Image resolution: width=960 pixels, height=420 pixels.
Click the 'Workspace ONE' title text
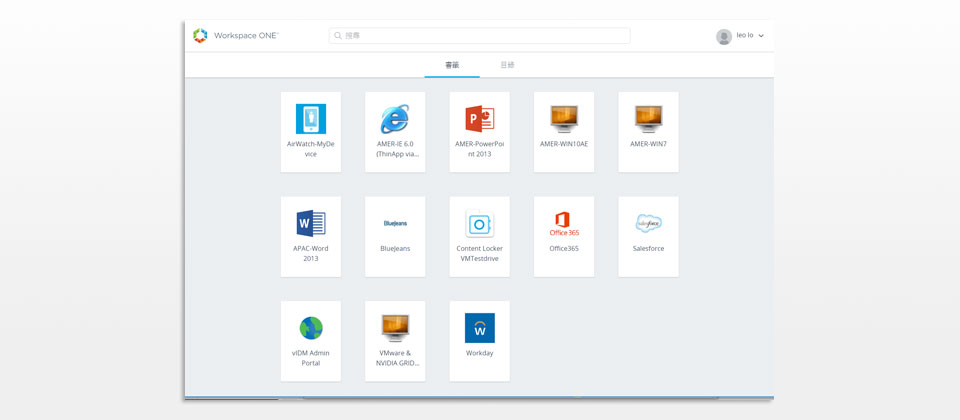pyautogui.click(x=246, y=36)
